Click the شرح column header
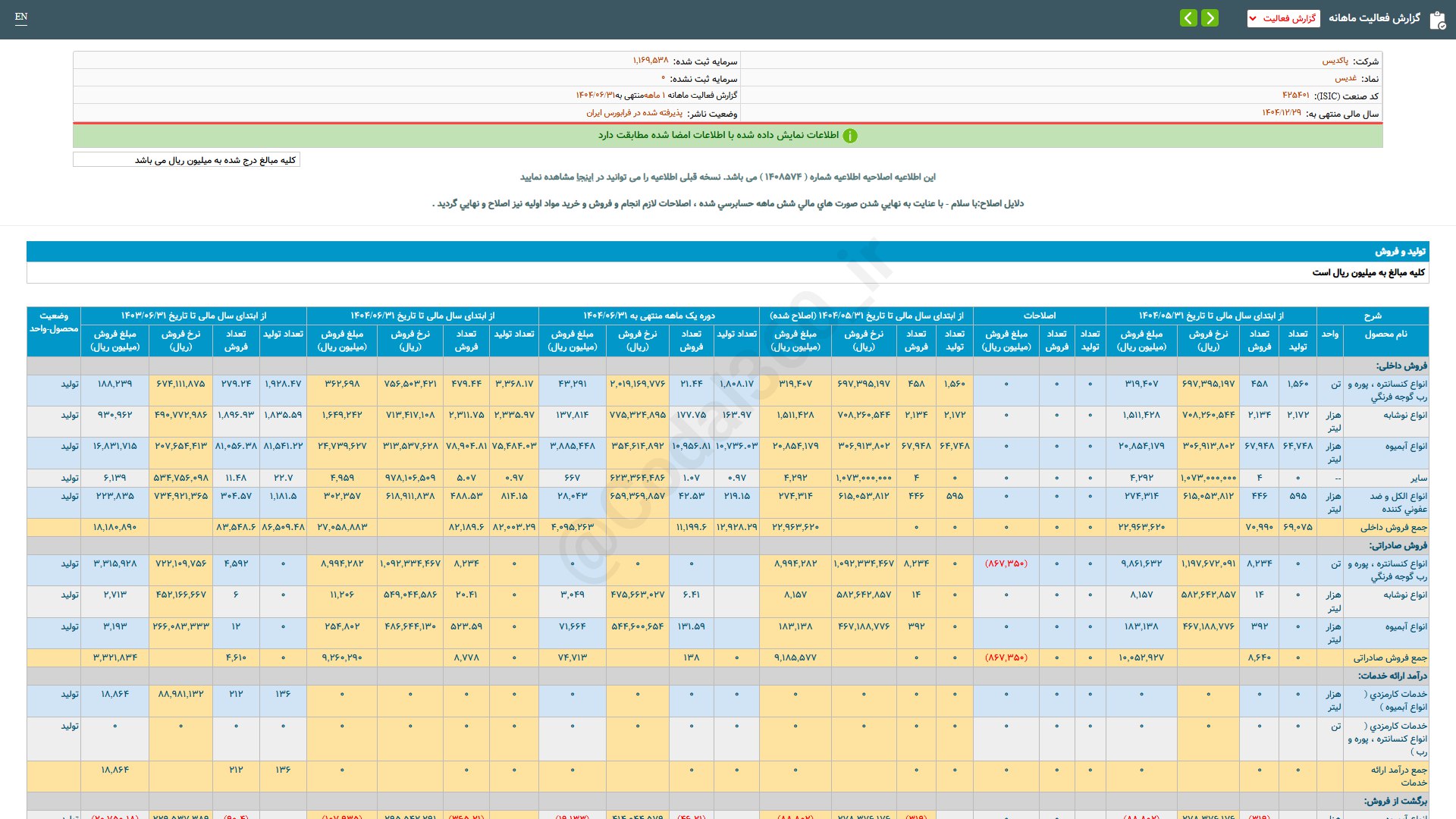Viewport: 1456px width, 819px height. [x=1372, y=315]
